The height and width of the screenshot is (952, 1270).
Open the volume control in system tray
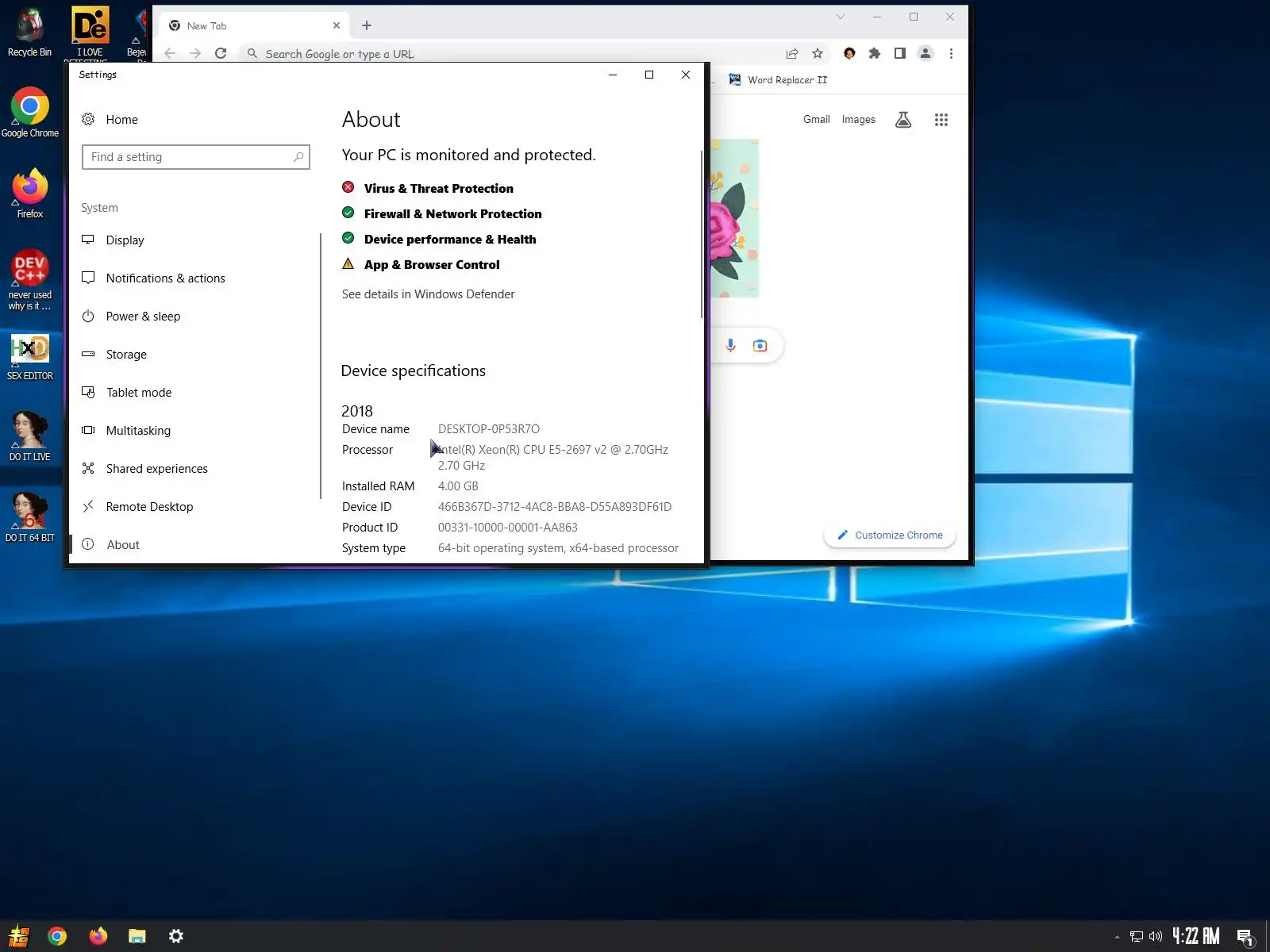point(1156,936)
